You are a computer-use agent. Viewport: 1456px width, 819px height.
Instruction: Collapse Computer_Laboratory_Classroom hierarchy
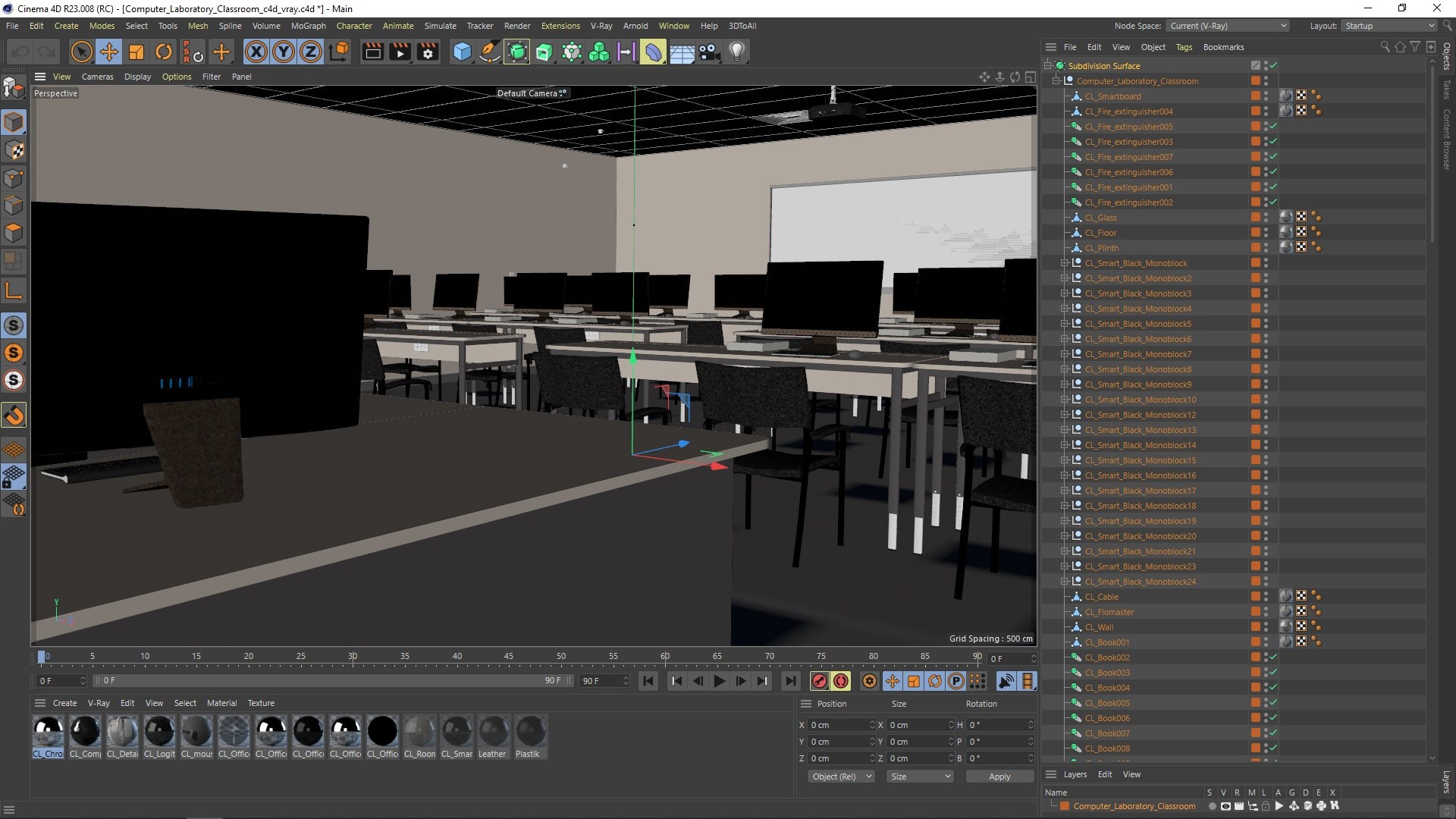1056,81
